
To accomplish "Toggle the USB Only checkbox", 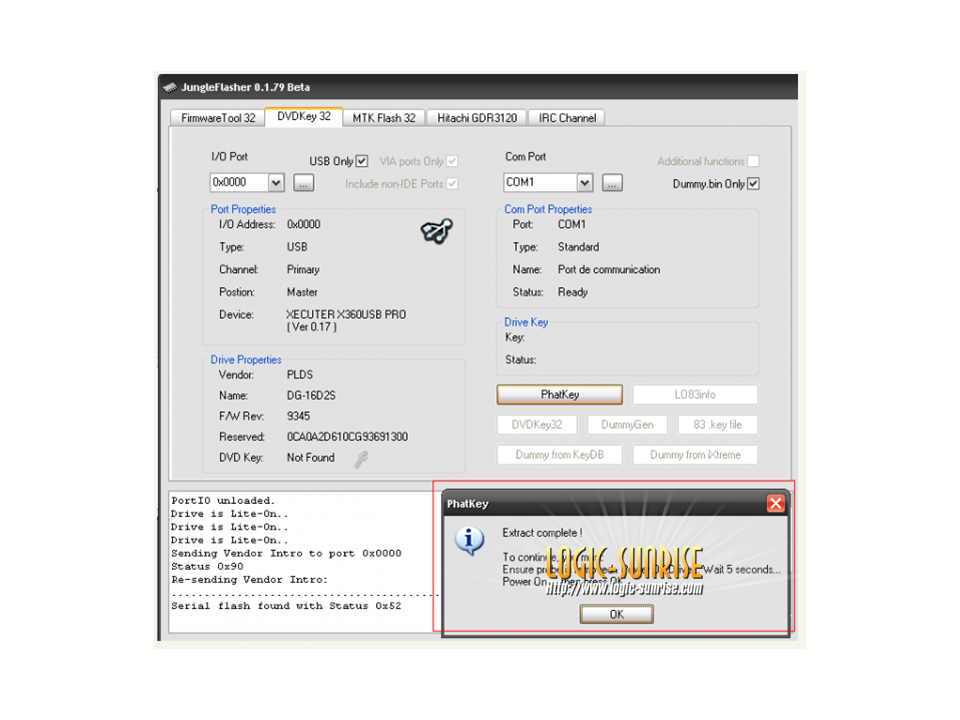I will [x=362, y=161].
